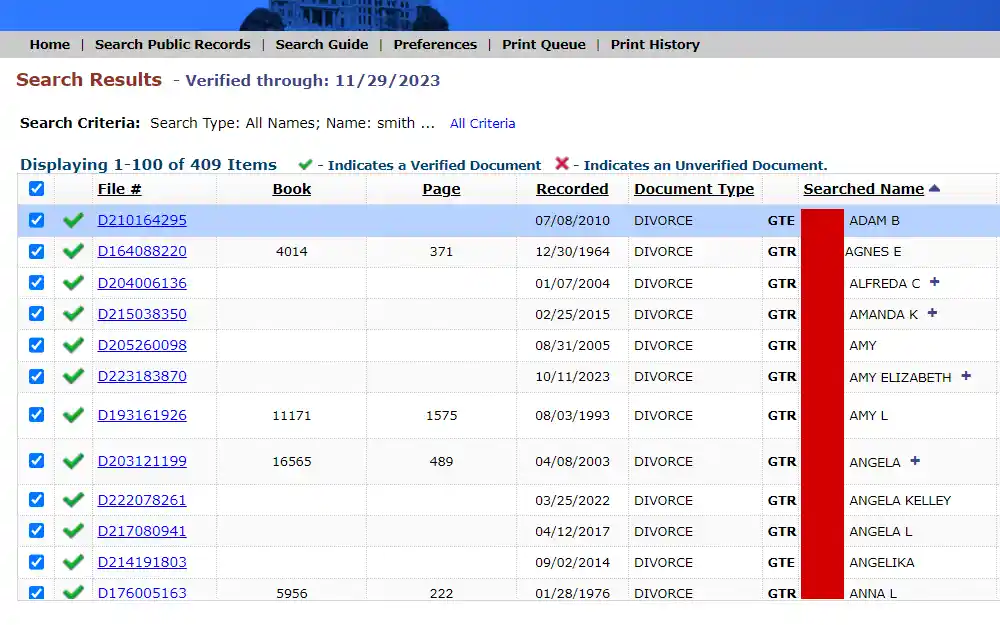Click the plus icon next to ANGELA
This screenshot has width=1000, height=625.
[915, 462]
